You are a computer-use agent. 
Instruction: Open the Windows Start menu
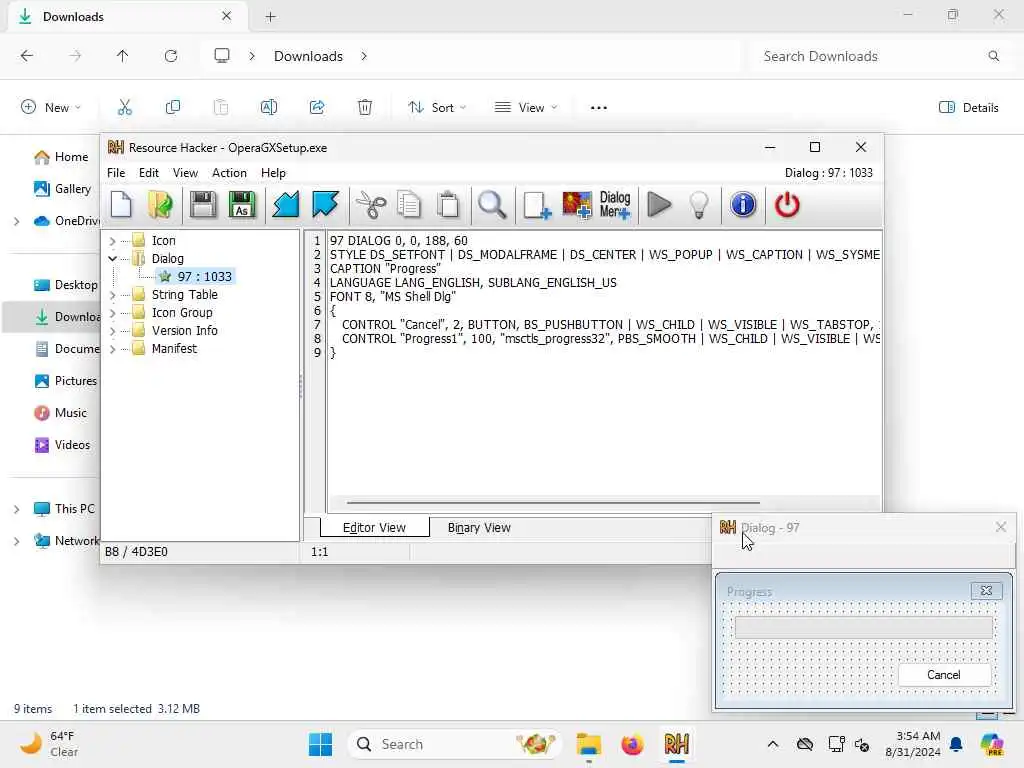320,744
